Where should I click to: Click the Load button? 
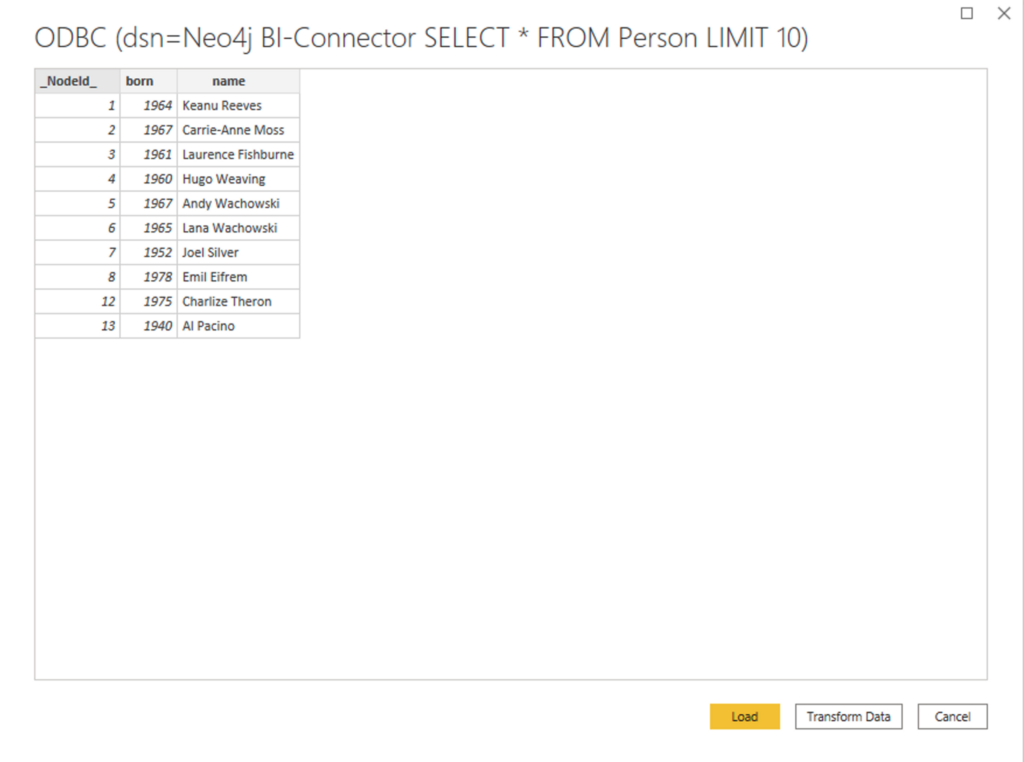point(744,716)
